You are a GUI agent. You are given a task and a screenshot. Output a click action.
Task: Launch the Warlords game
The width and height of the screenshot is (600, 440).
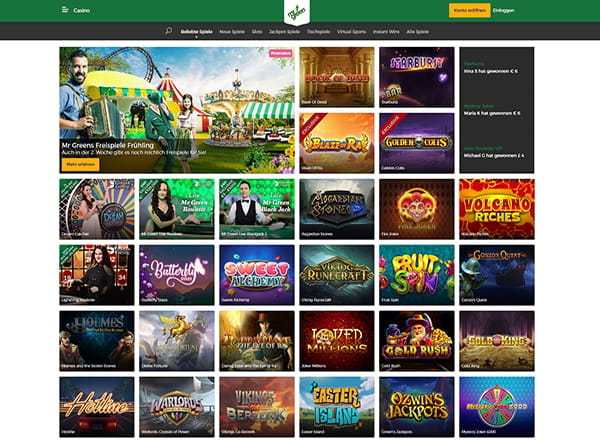(177, 407)
